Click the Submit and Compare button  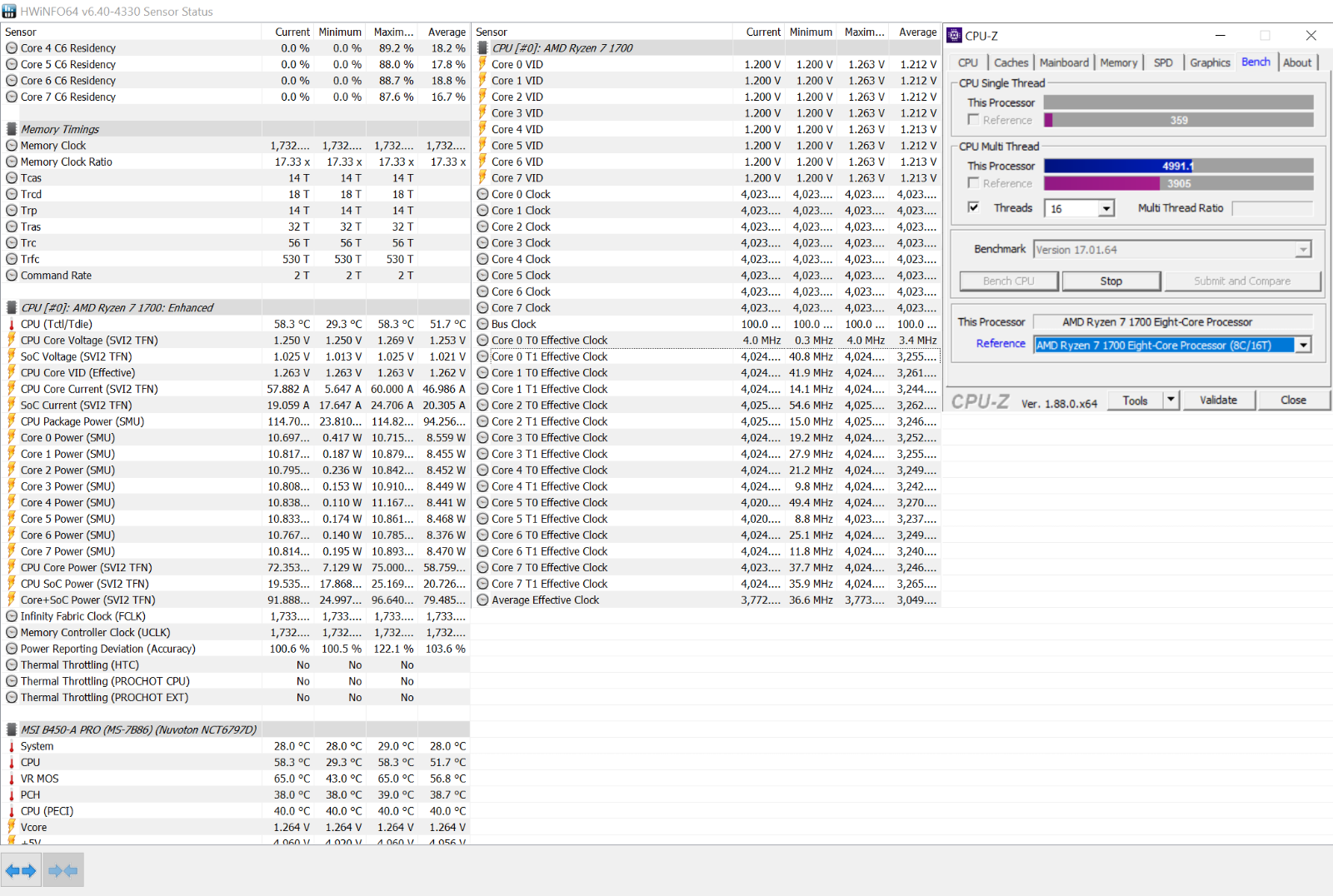click(1242, 281)
